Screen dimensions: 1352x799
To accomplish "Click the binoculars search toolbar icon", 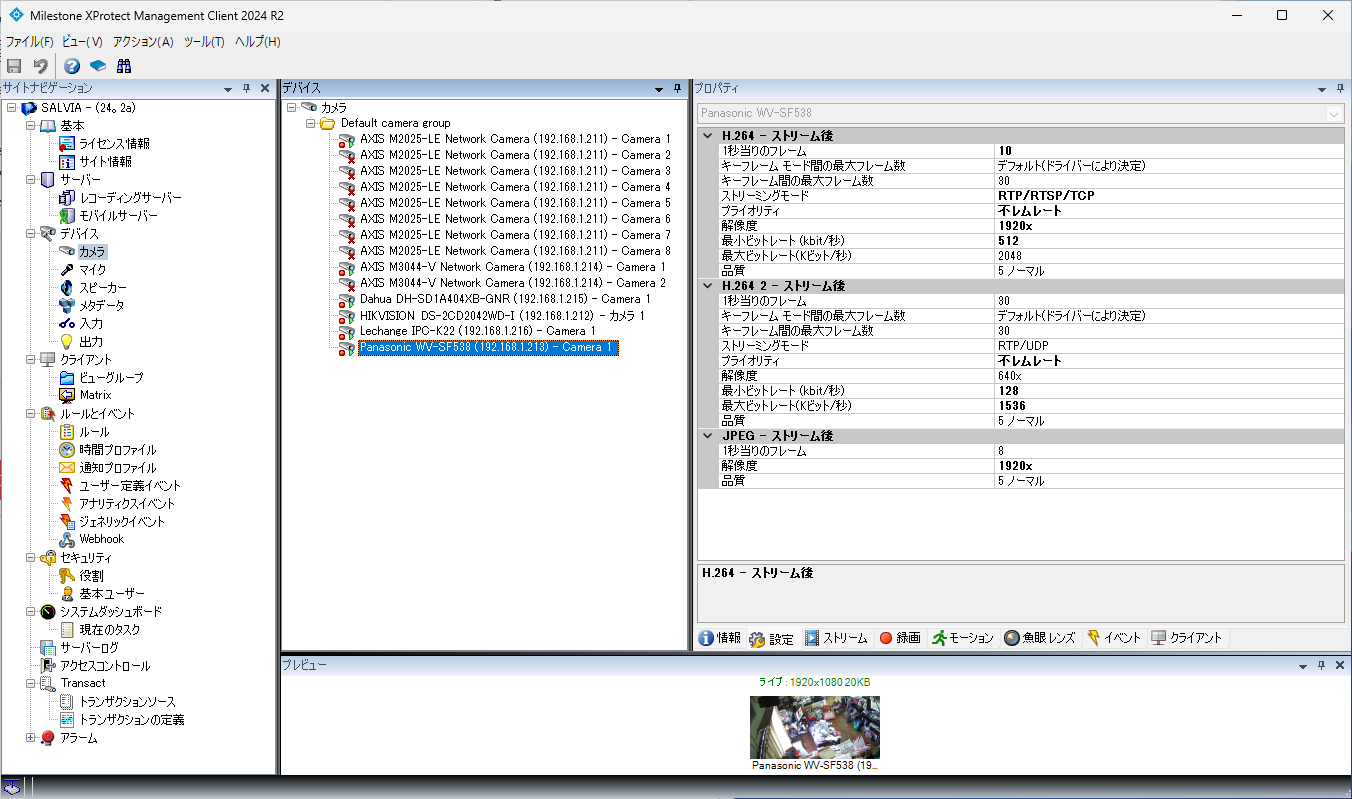I will (124, 66).
